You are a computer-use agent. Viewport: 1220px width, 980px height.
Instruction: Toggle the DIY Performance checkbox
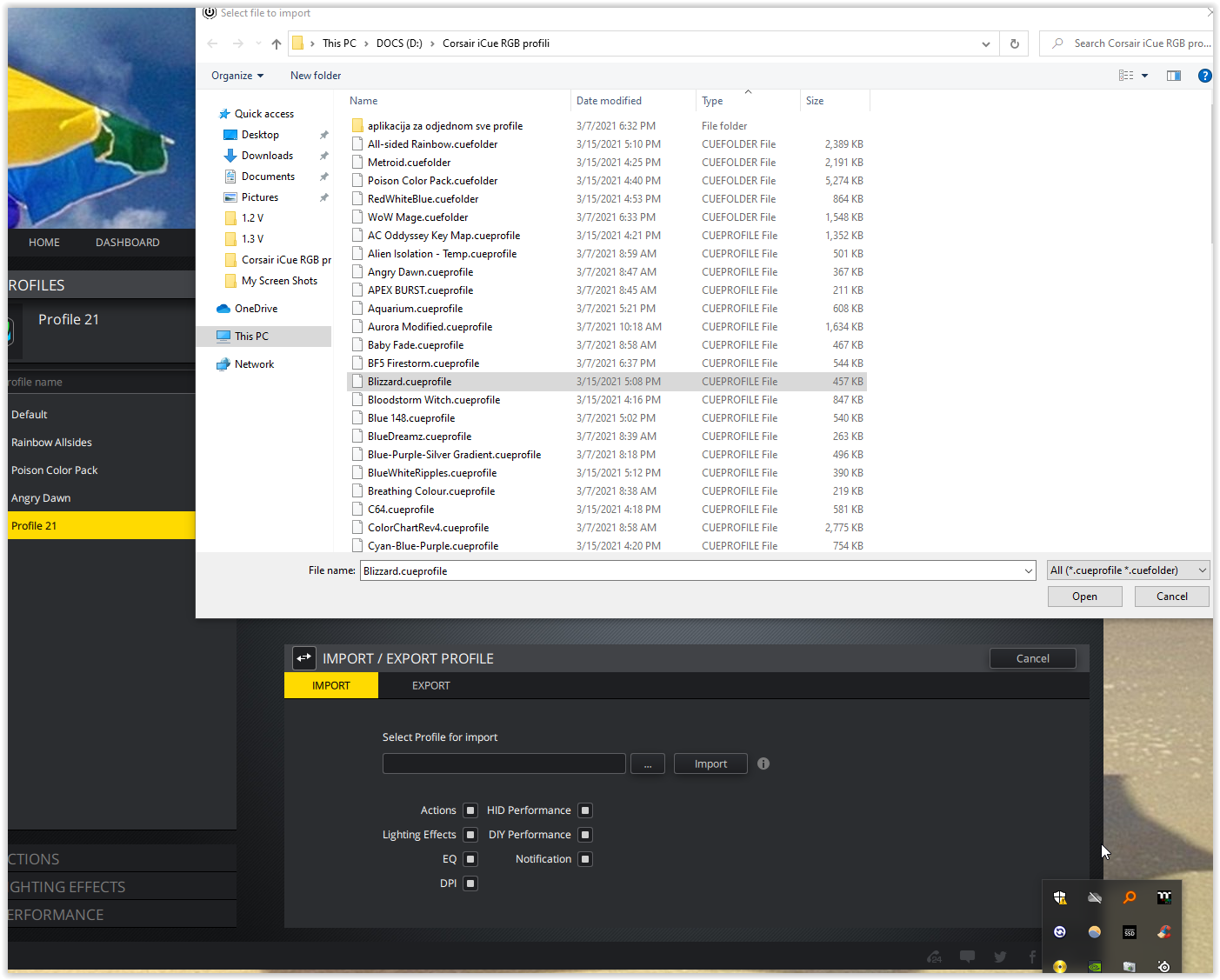pyautogui.click(x=585, y=835)
